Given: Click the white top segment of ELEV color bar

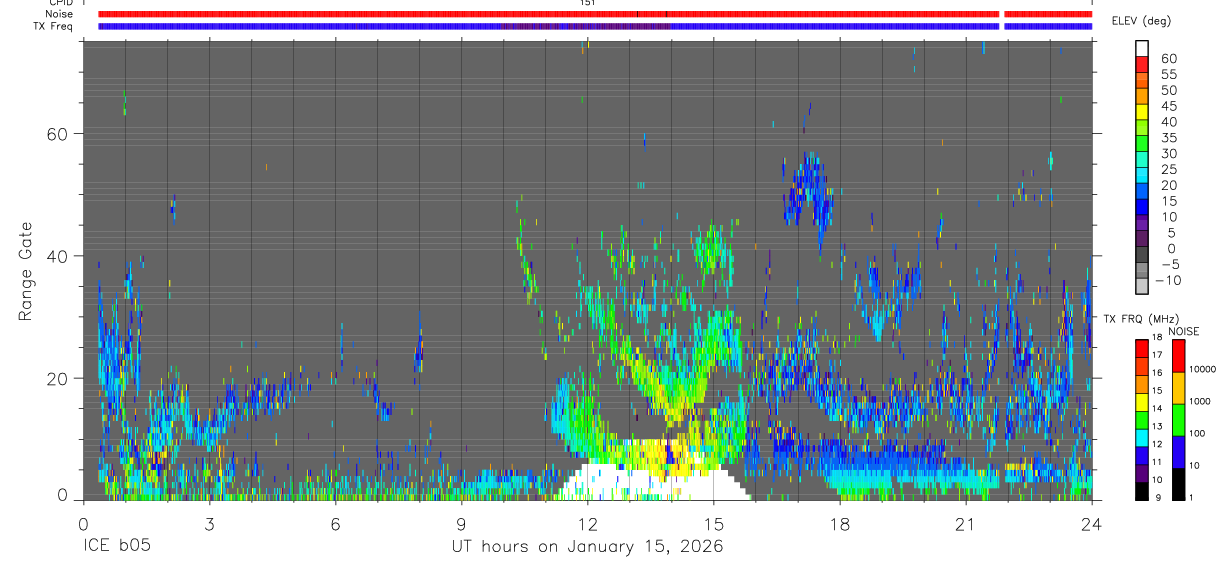Looking at the screenshot, I should (x=1142, y=48).
